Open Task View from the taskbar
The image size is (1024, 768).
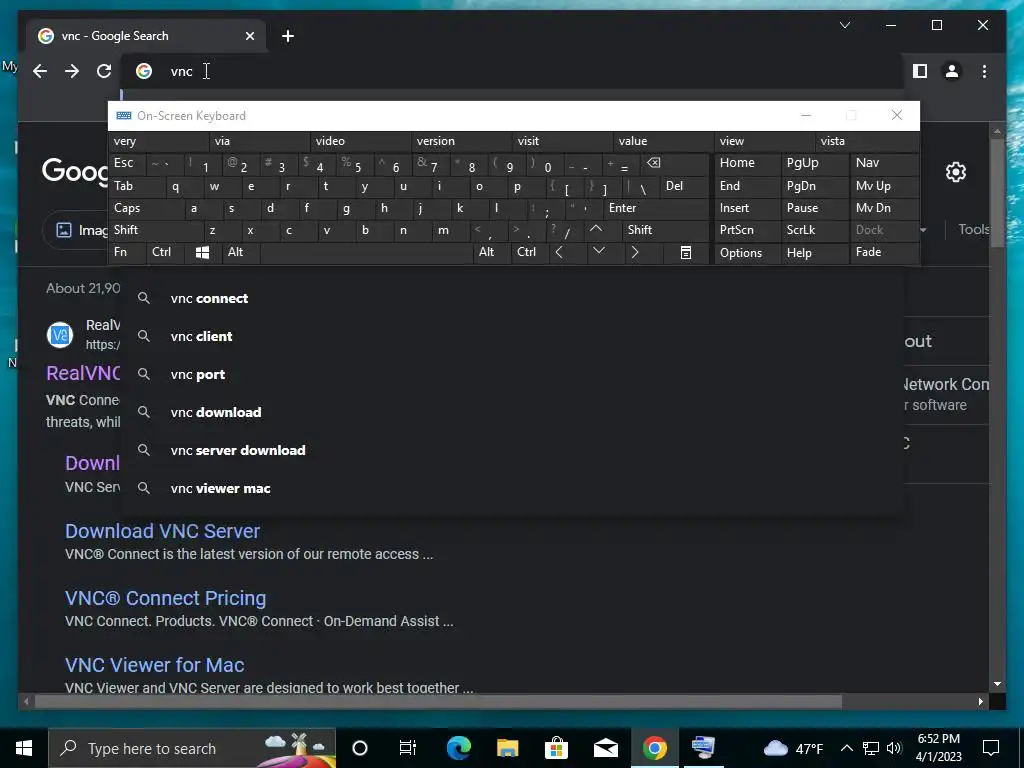tap(408, 748)
